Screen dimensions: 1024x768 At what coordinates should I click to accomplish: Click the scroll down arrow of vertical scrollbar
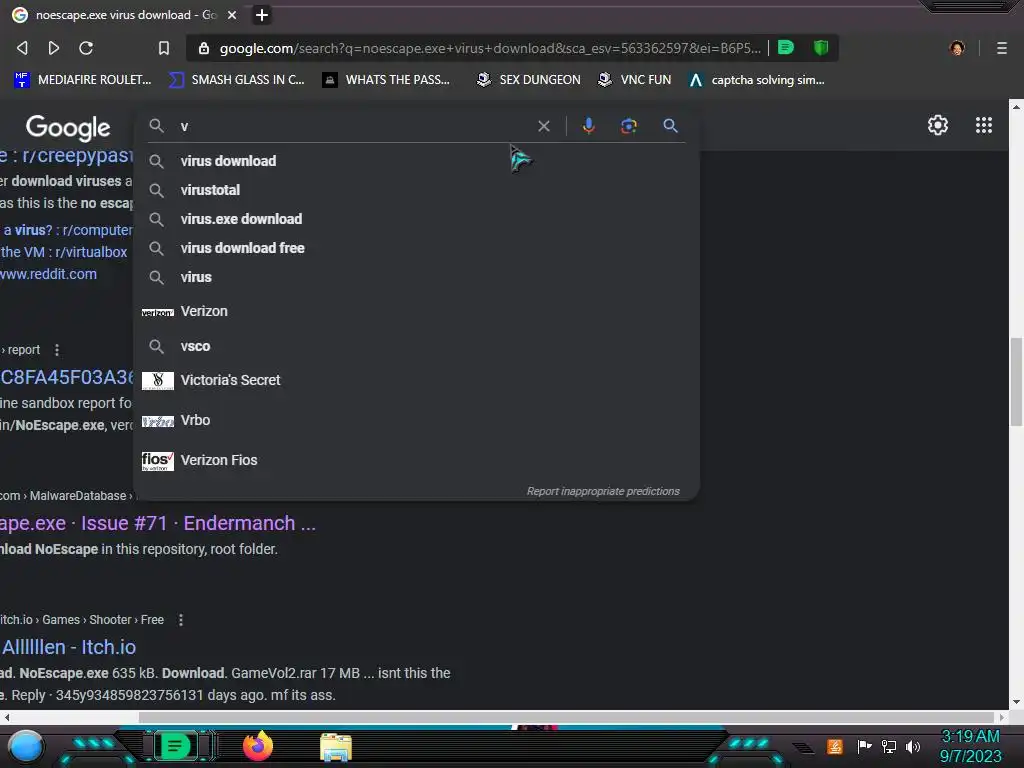click(x=1016, y=702)
